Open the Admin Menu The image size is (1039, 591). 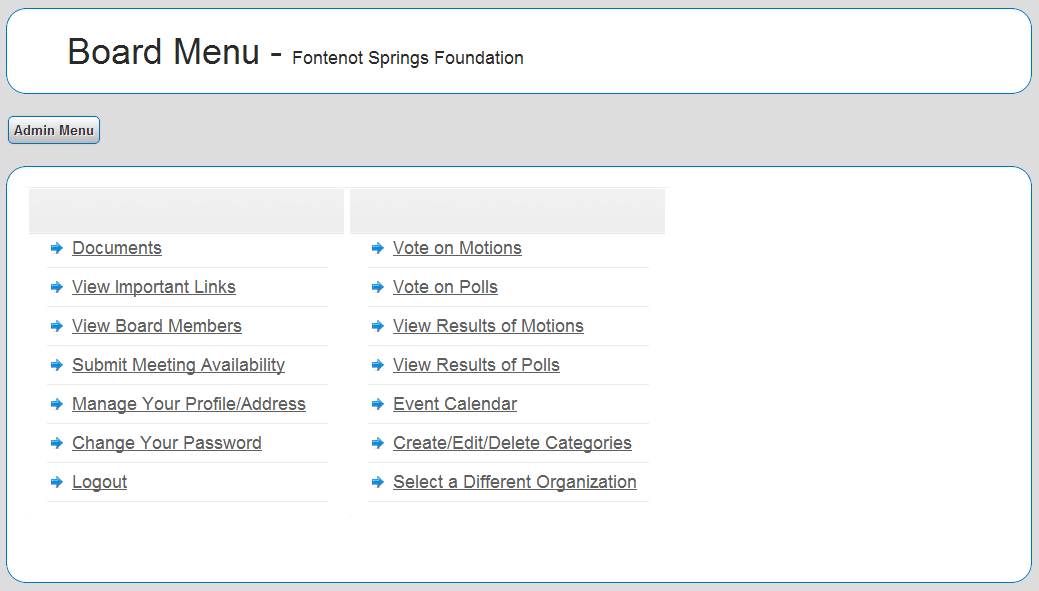click(54, 131)
